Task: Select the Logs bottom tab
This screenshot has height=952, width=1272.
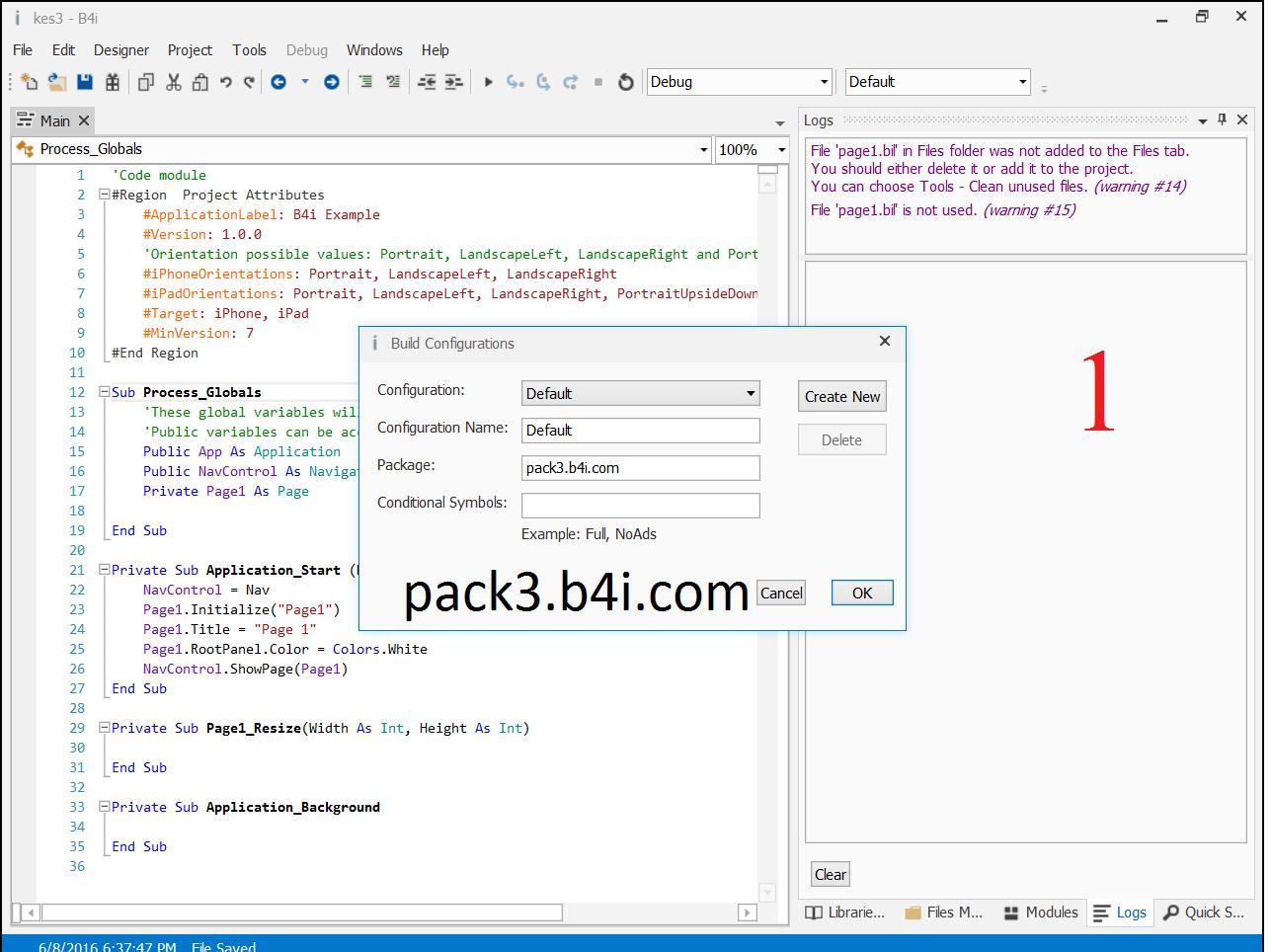Action: click(x=1120, y=912)
